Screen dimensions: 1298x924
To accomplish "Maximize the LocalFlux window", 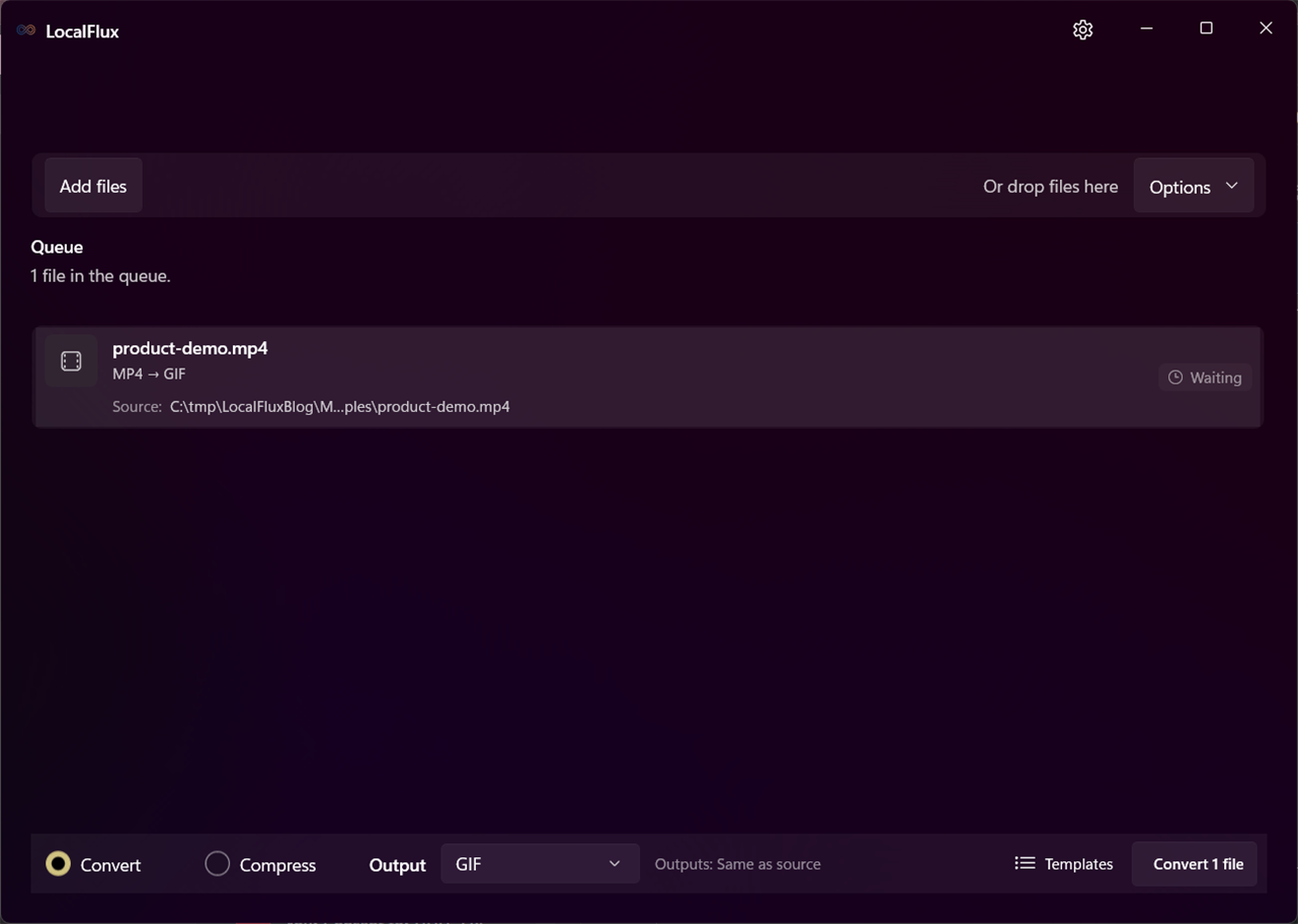I will (x=1207, y=29).
